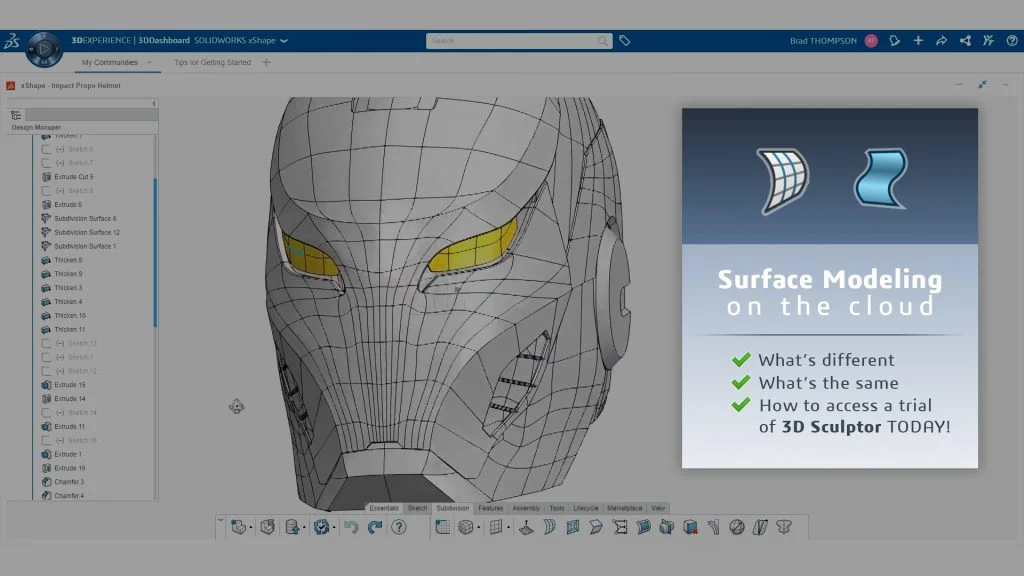The image size is (1024, 576).
Task: Open the Features ribbon tab
Action: click(491, 508)
